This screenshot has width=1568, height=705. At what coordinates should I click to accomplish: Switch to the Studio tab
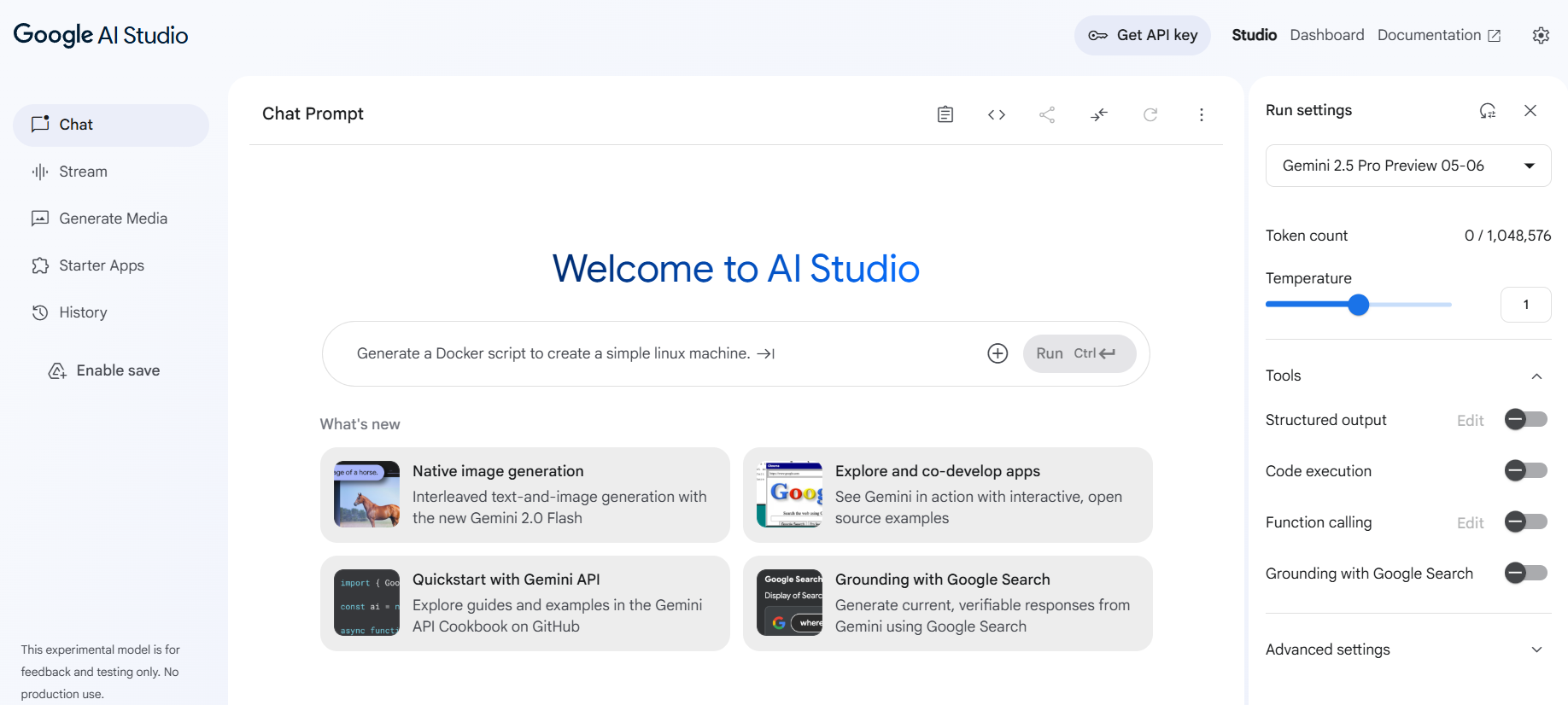[1254, 35]
